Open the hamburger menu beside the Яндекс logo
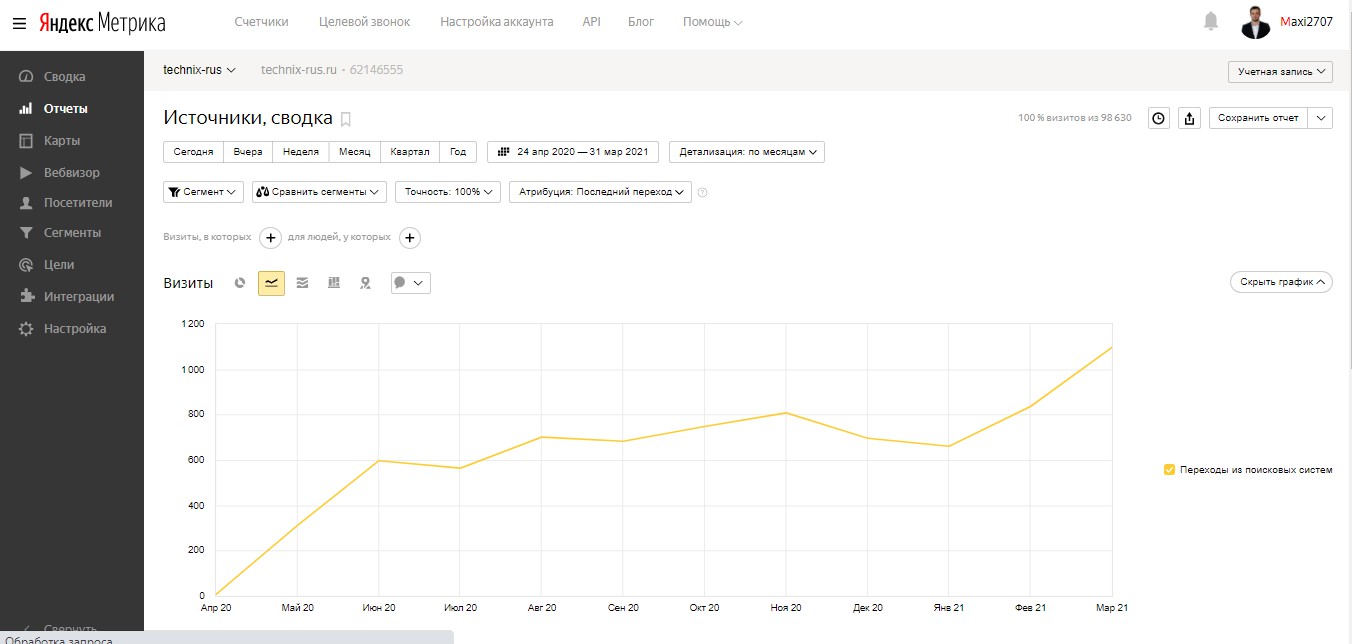 19,22
